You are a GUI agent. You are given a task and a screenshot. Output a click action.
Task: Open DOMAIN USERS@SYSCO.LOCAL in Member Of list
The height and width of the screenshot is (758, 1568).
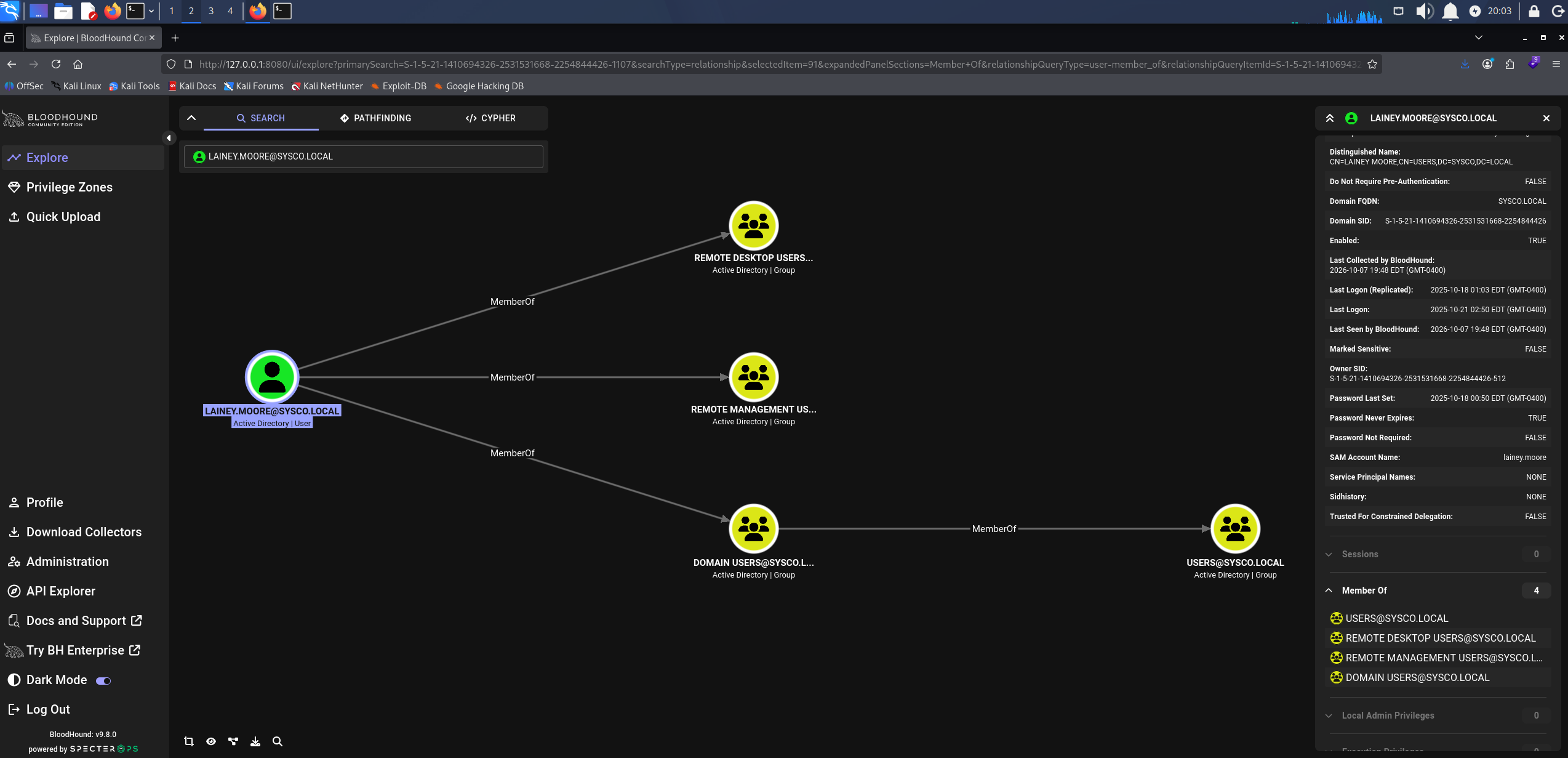tap(1439, 677)
